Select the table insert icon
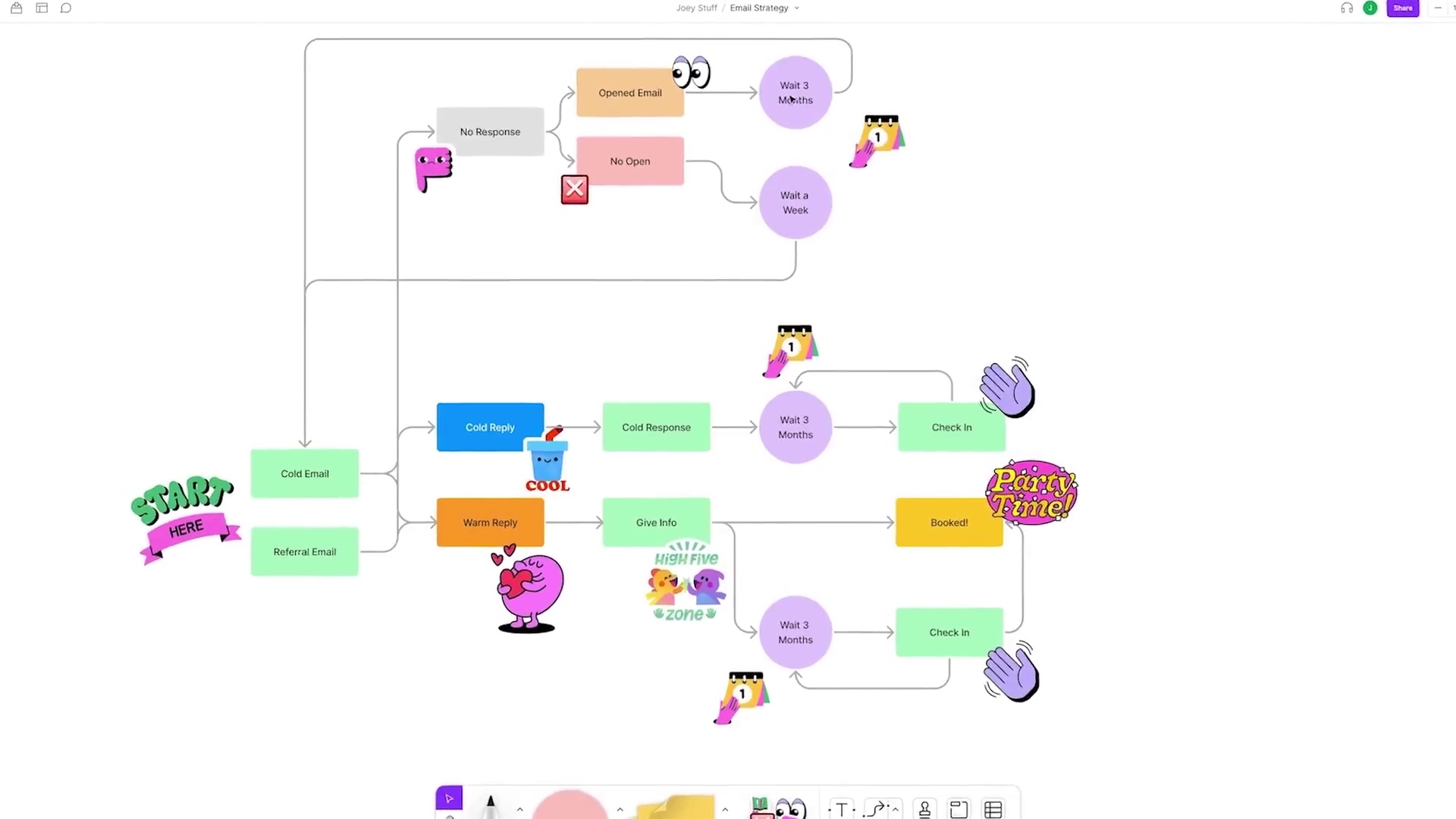This screenshot has height=819, width=1456. pos(993,809)
